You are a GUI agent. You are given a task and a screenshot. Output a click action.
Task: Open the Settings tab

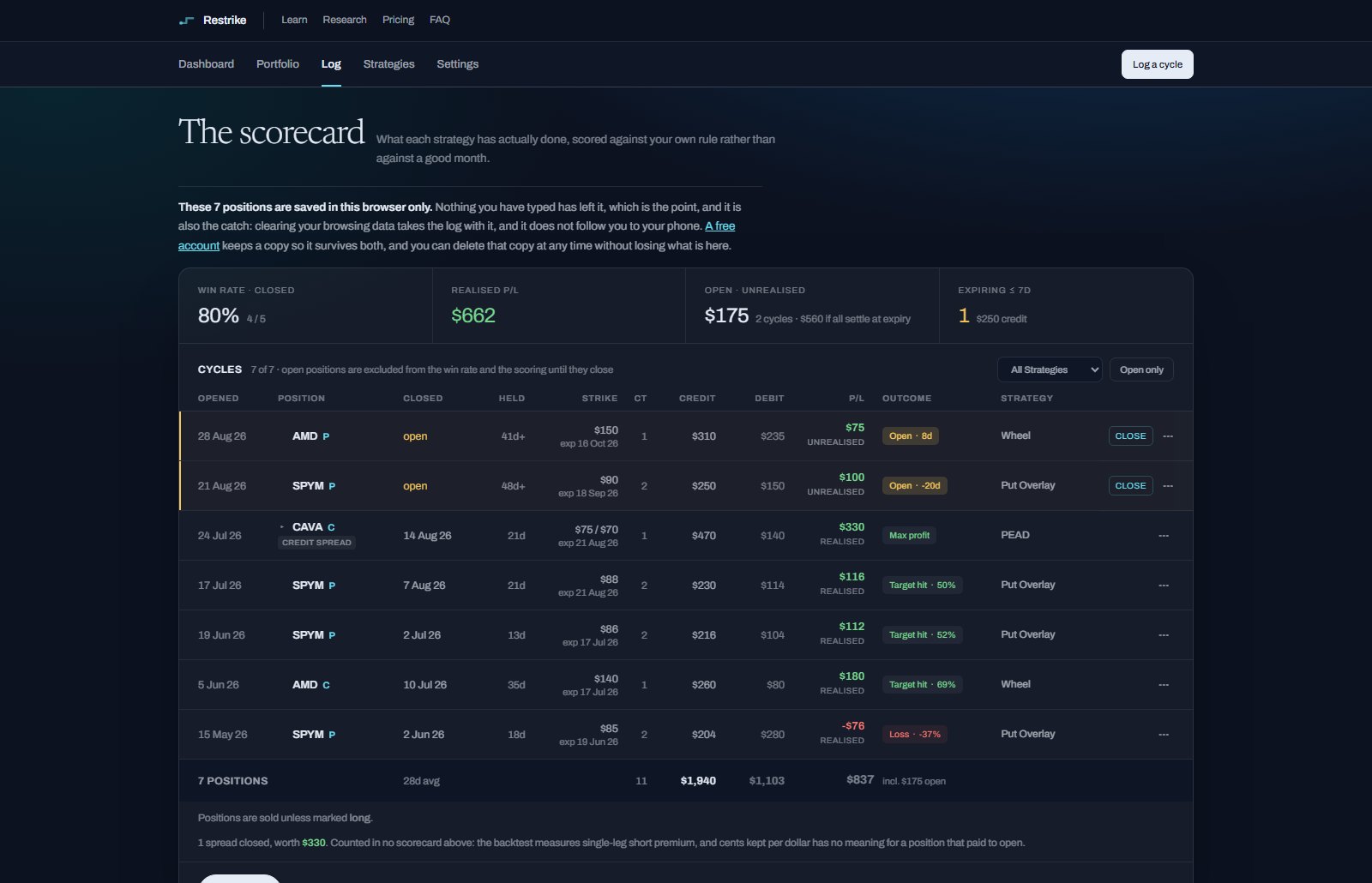[458, 64]
